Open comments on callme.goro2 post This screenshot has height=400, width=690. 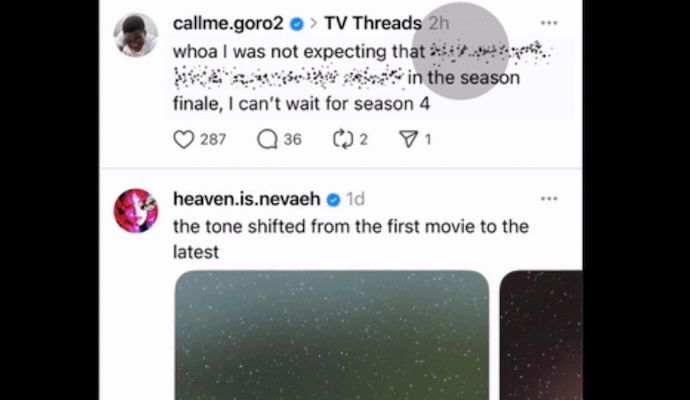click(x=267, y=139)
